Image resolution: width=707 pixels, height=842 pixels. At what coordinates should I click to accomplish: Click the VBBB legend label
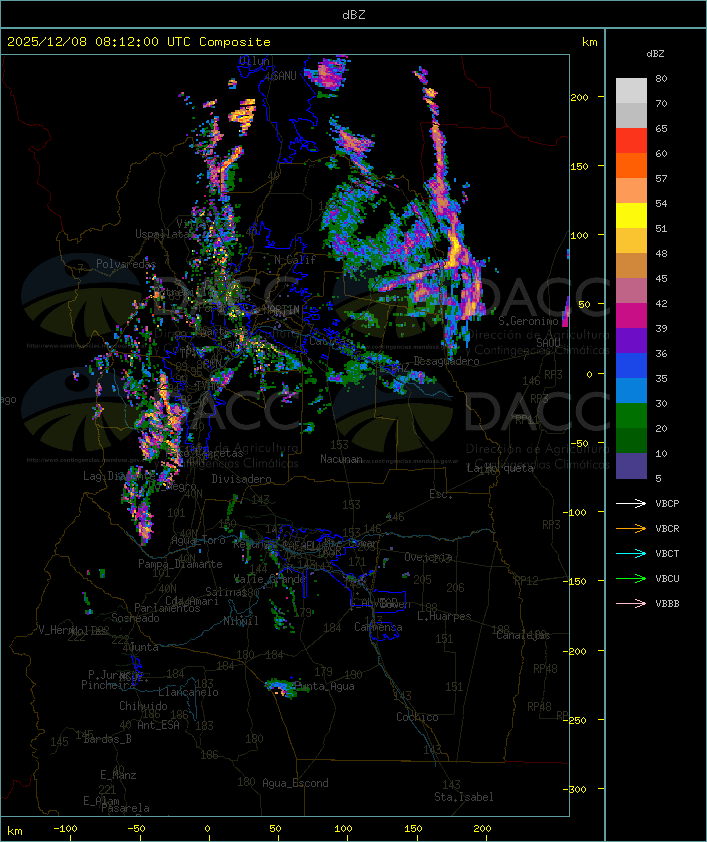[x=667, y=604]
